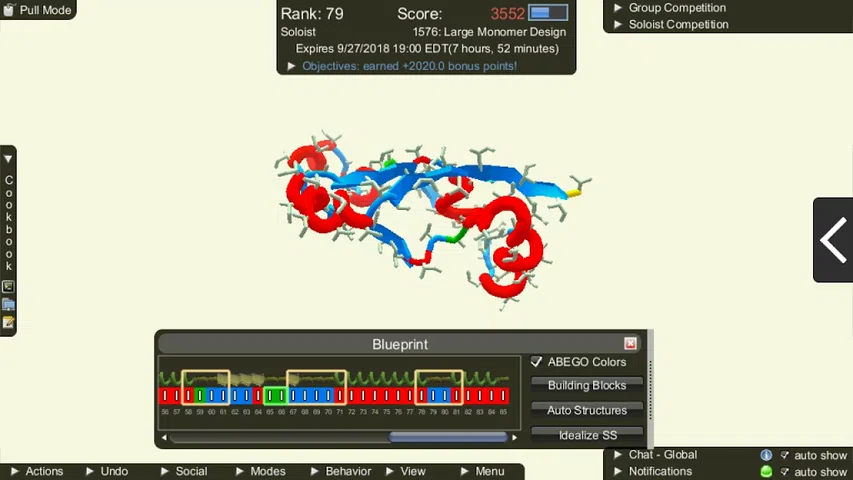853x480 pixels.
Task: Toggle auto show for Chat - Global
Action: [785, 455]
